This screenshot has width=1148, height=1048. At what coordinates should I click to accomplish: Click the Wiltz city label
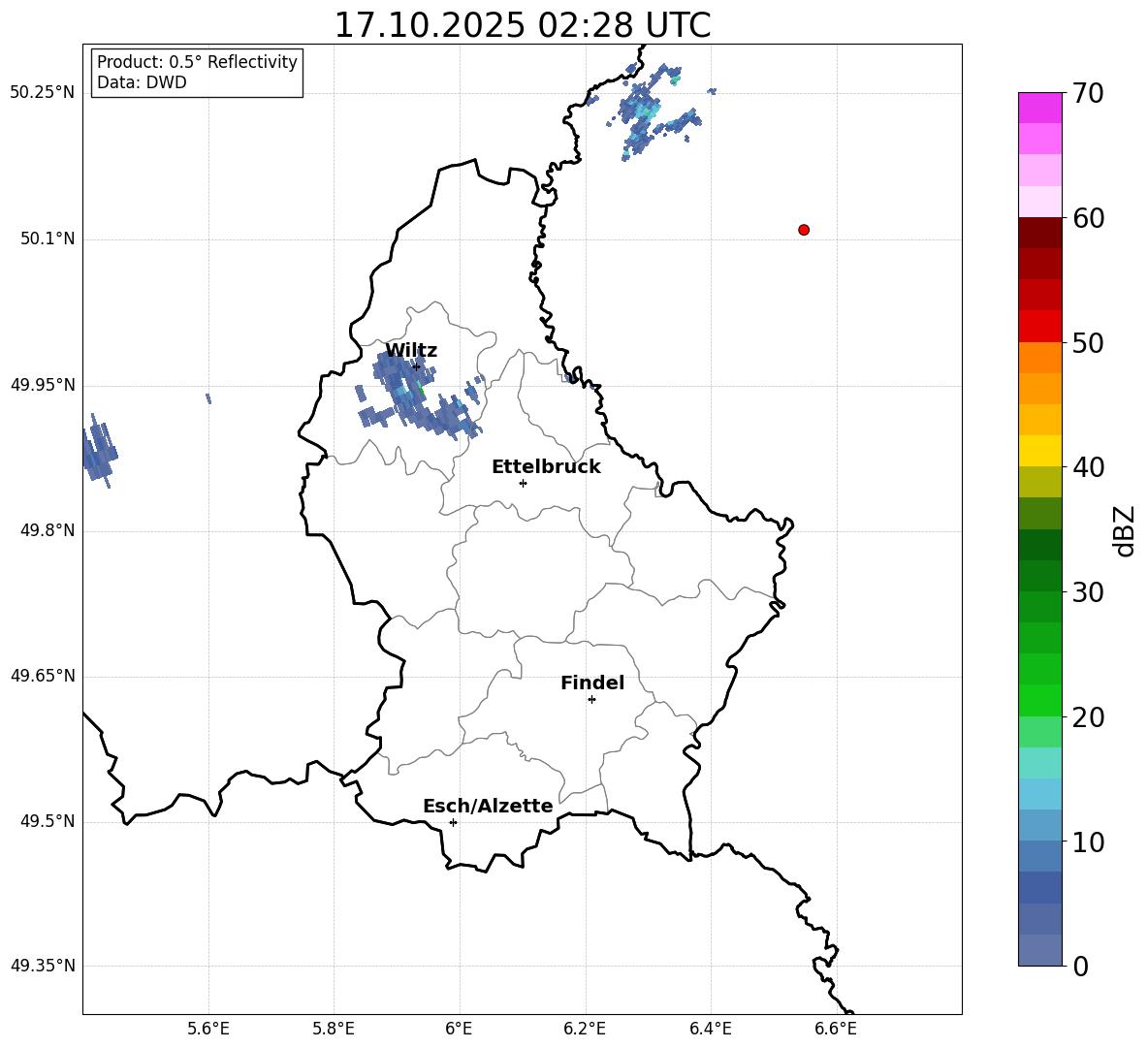[411, 351]
